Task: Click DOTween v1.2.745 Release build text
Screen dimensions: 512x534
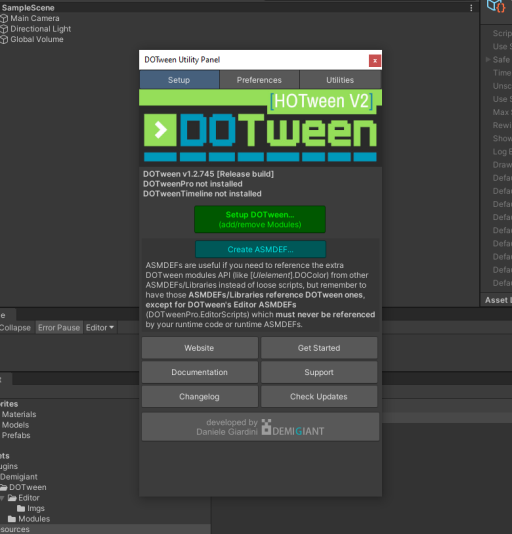Action: click(208, 174)
